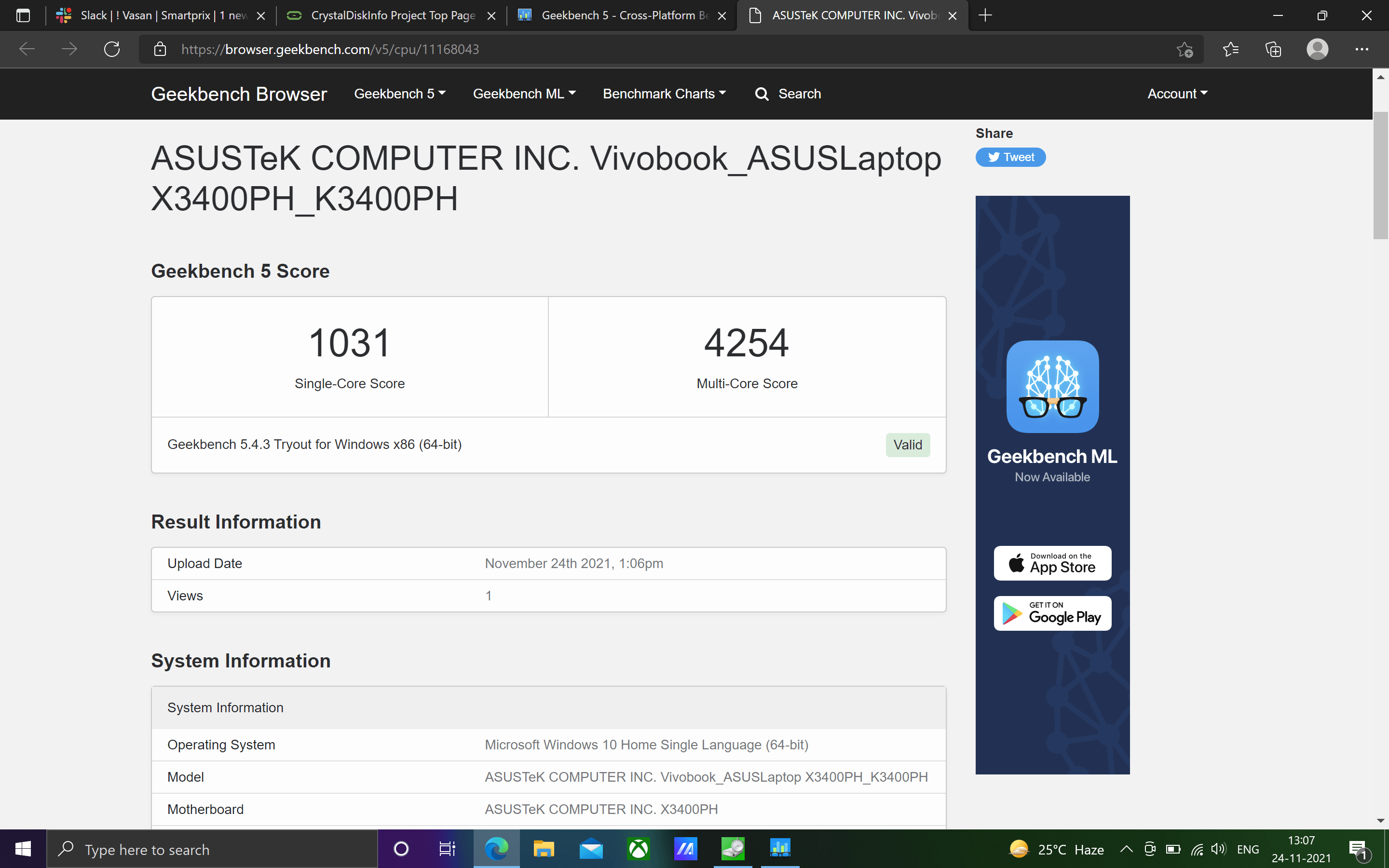Expand the Account dropdown menu
1389x868 pixels.
click(x=1177, y=94)
